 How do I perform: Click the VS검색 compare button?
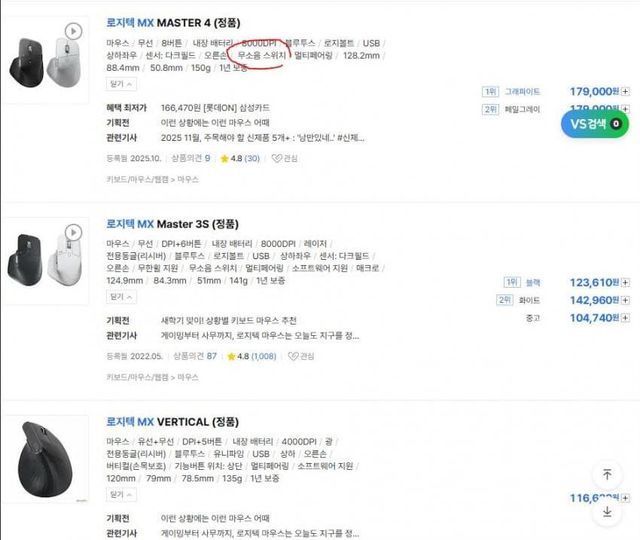596,123
